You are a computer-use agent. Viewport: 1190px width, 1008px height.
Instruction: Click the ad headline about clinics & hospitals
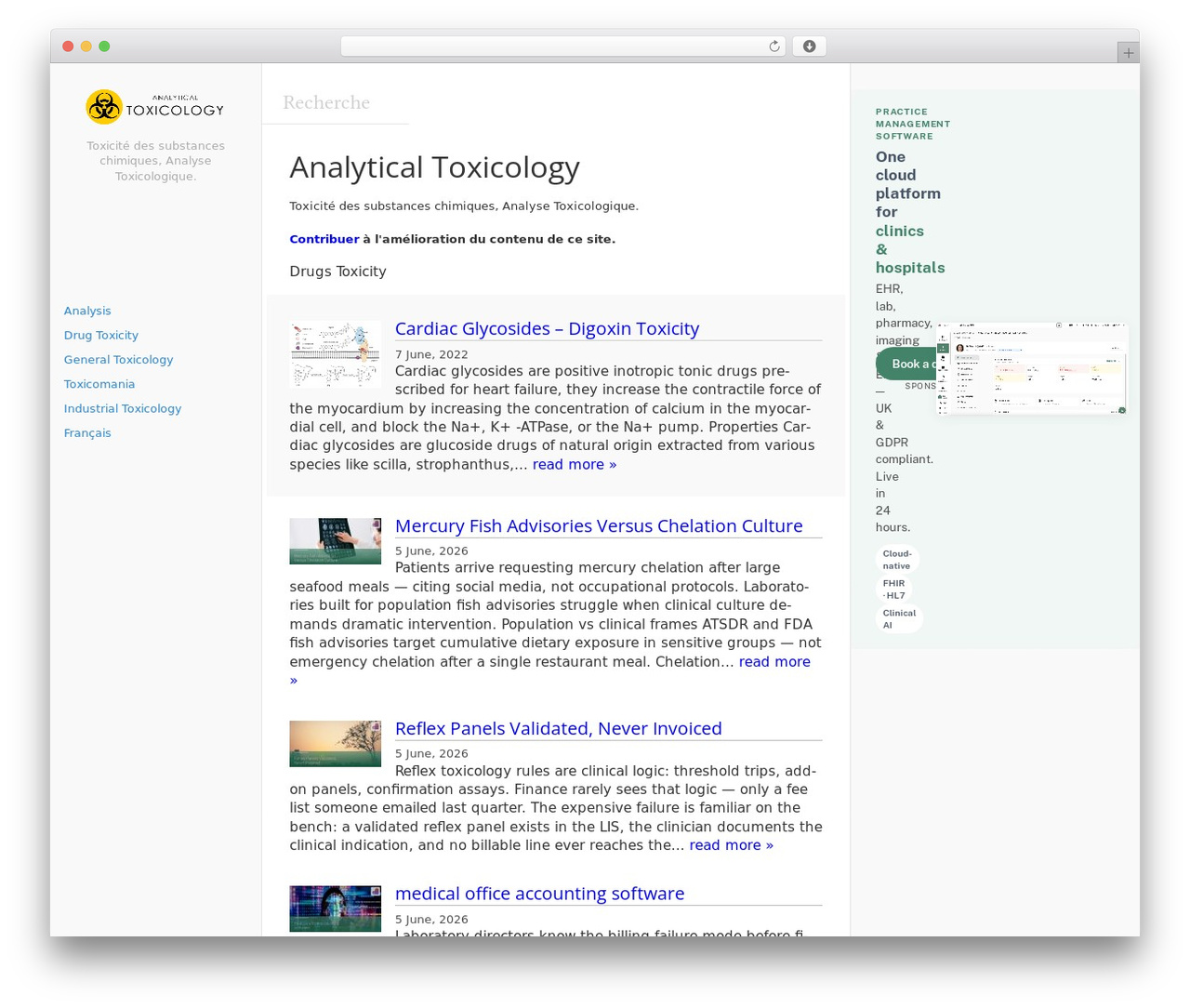(x=909, y=212)
